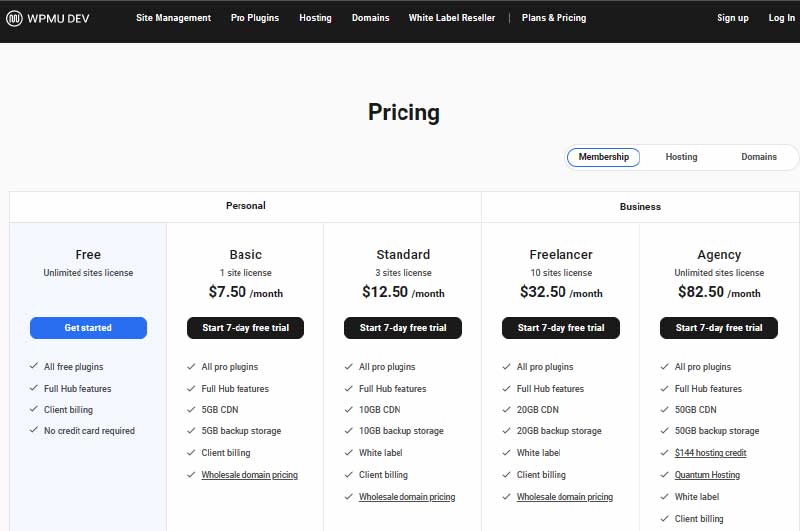Click the $82.50 /month price
800x531 pixels.
point(719,292)
